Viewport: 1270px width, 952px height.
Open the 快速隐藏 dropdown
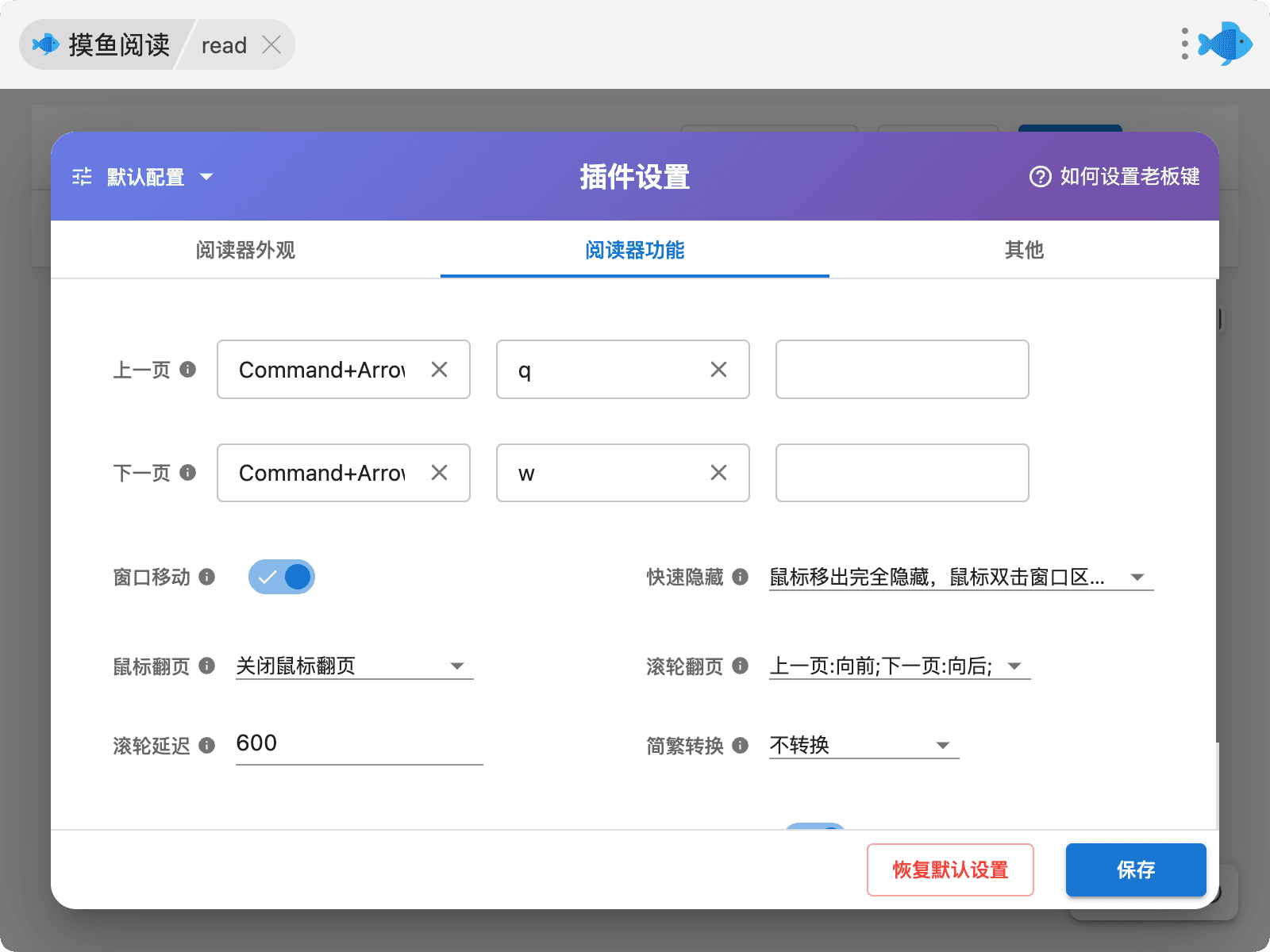coord(960,577)
